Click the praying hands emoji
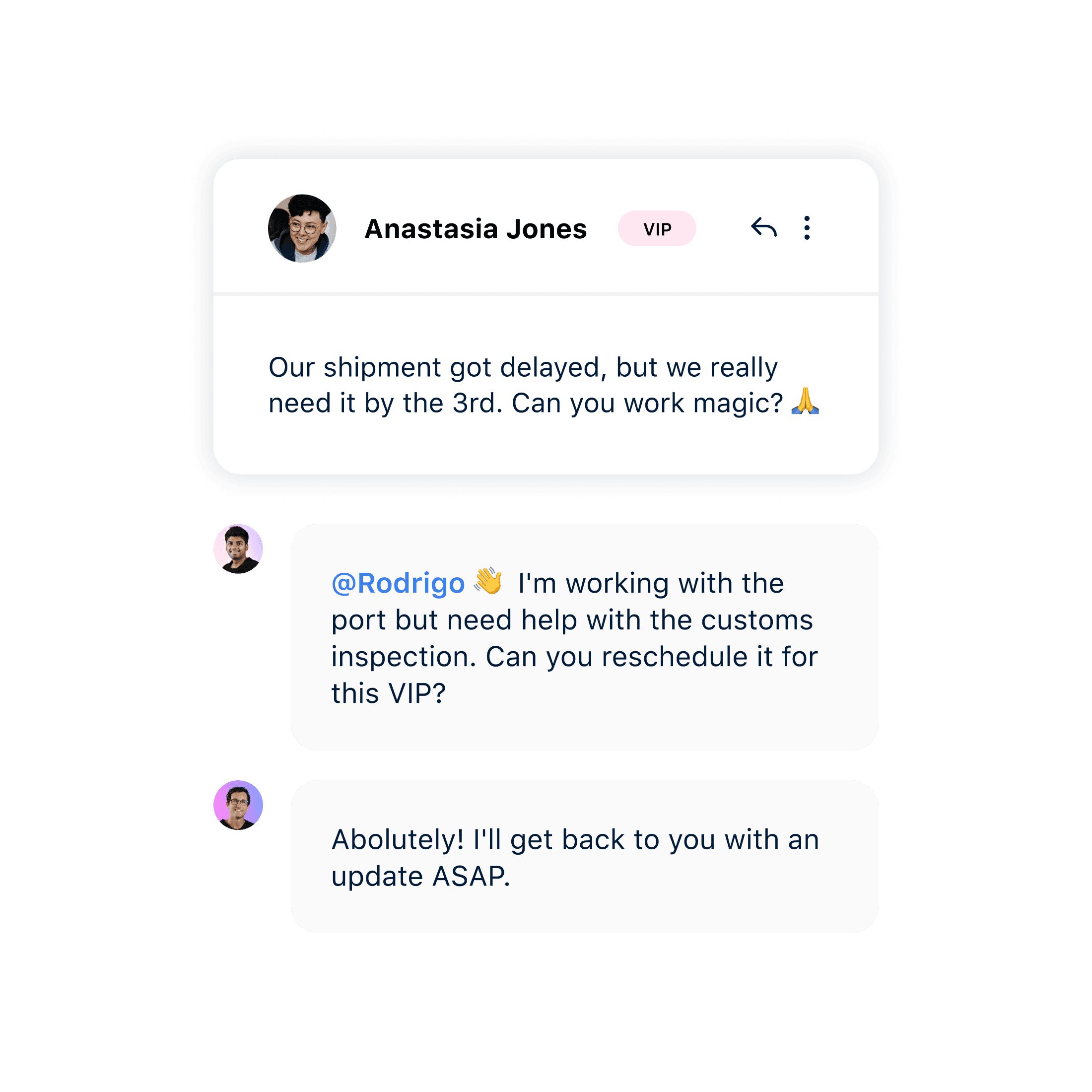1092x1092 pixels. [x=805, y=401]
